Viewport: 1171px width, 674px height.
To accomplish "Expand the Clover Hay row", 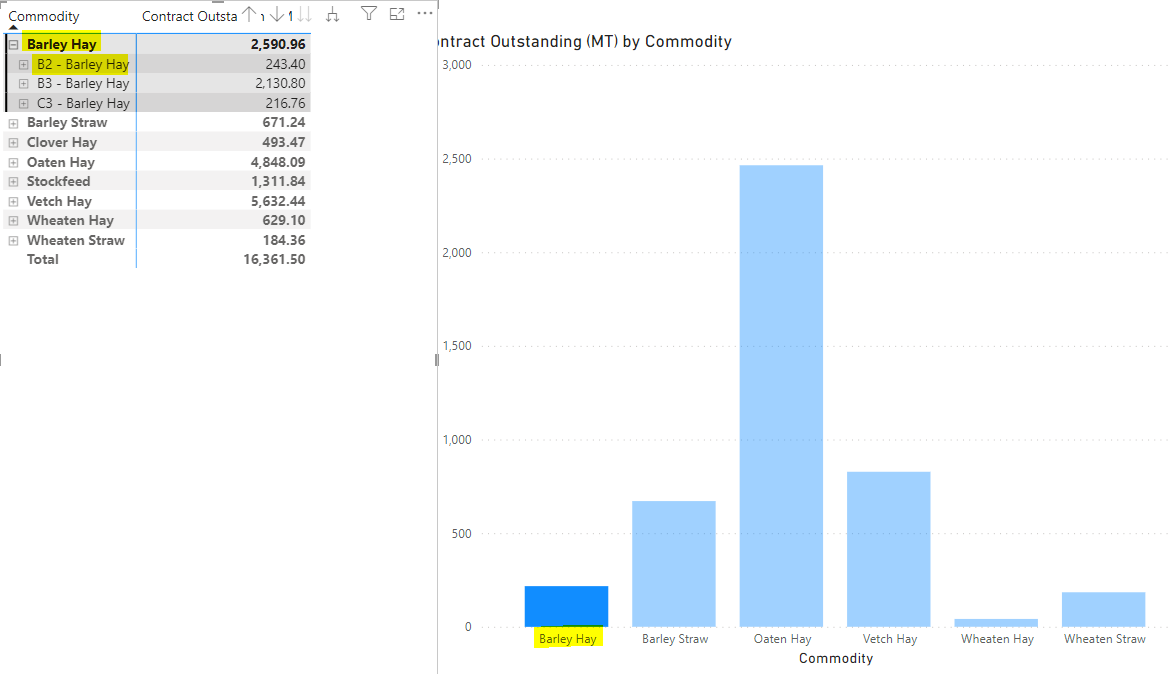I will [x=13, y=143].
